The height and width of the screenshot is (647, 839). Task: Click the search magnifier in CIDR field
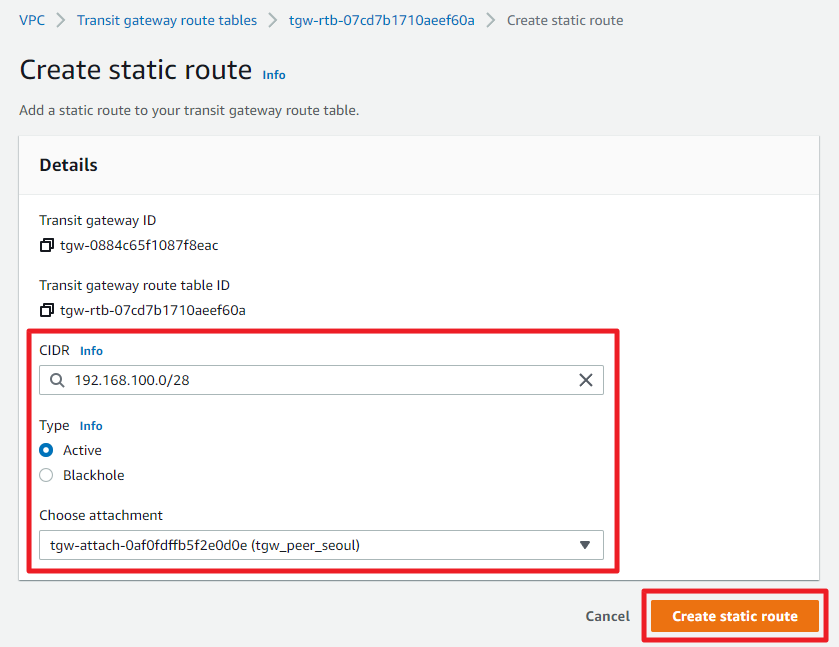57,380
